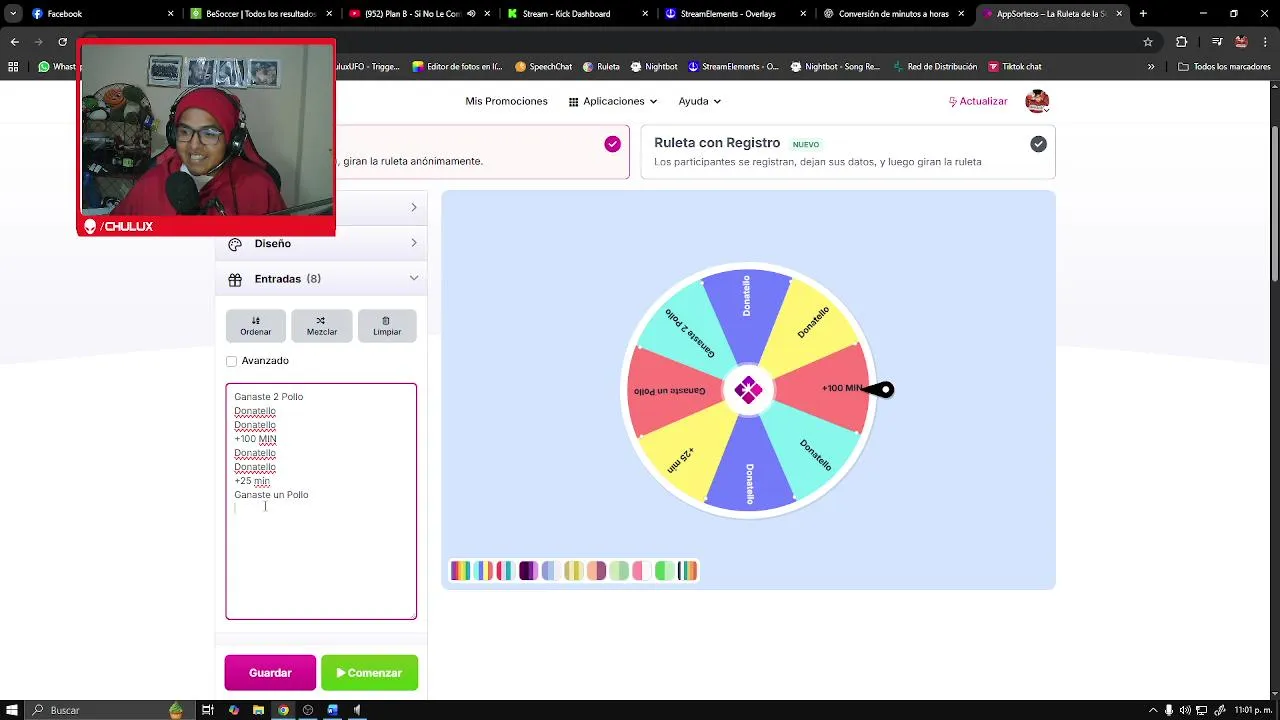Open the user avatar menu

coord(1037,101)
